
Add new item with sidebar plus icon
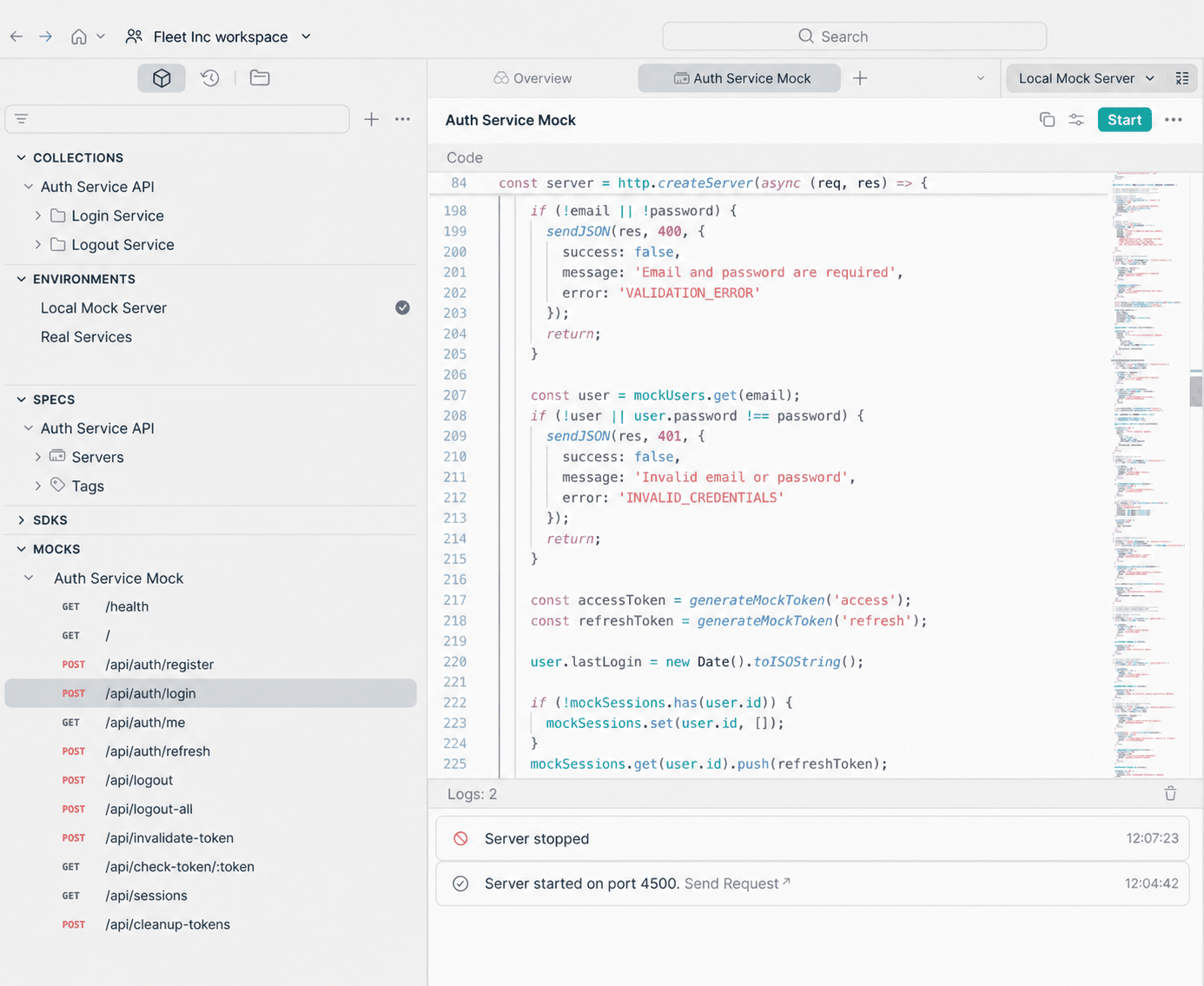372,119
